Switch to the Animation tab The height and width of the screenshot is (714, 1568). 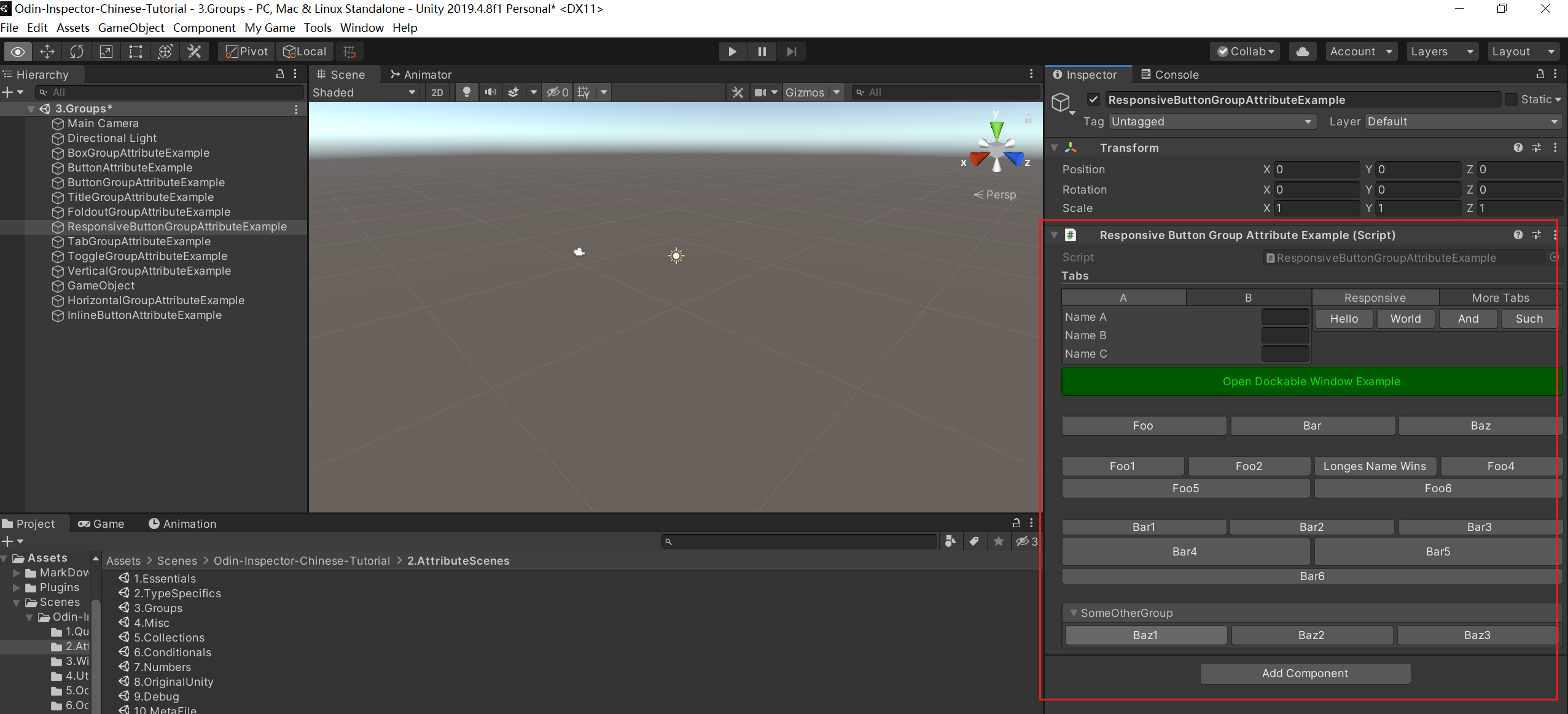click(x=182, y=524)
